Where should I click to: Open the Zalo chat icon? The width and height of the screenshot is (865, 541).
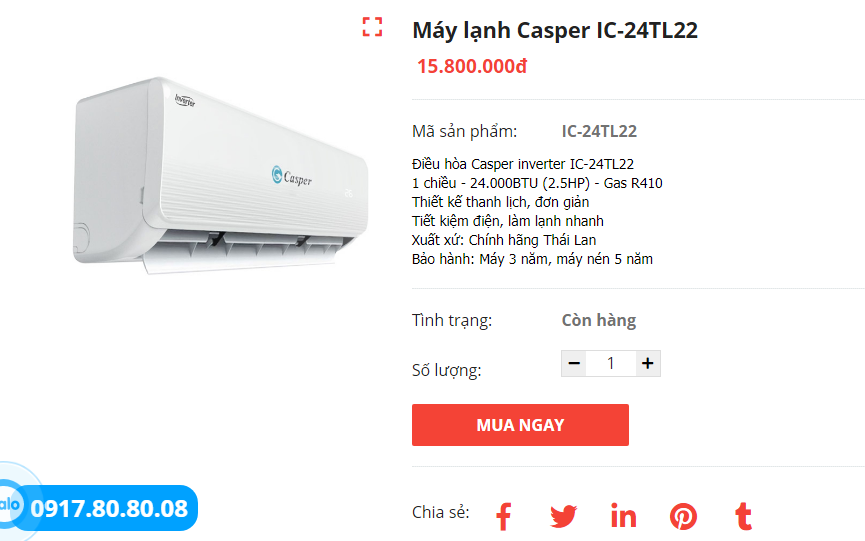click(10, 504)
